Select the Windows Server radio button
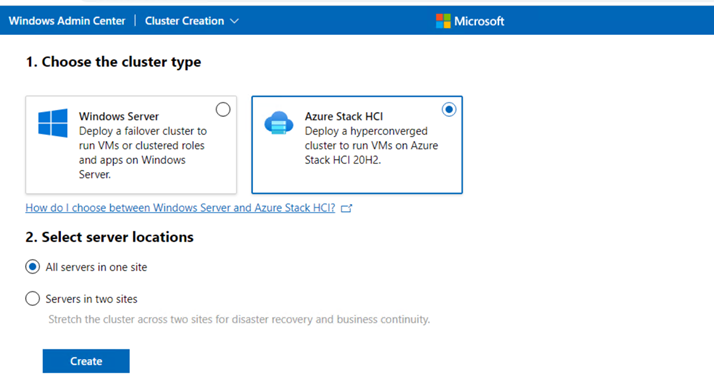 pos(223,109)
